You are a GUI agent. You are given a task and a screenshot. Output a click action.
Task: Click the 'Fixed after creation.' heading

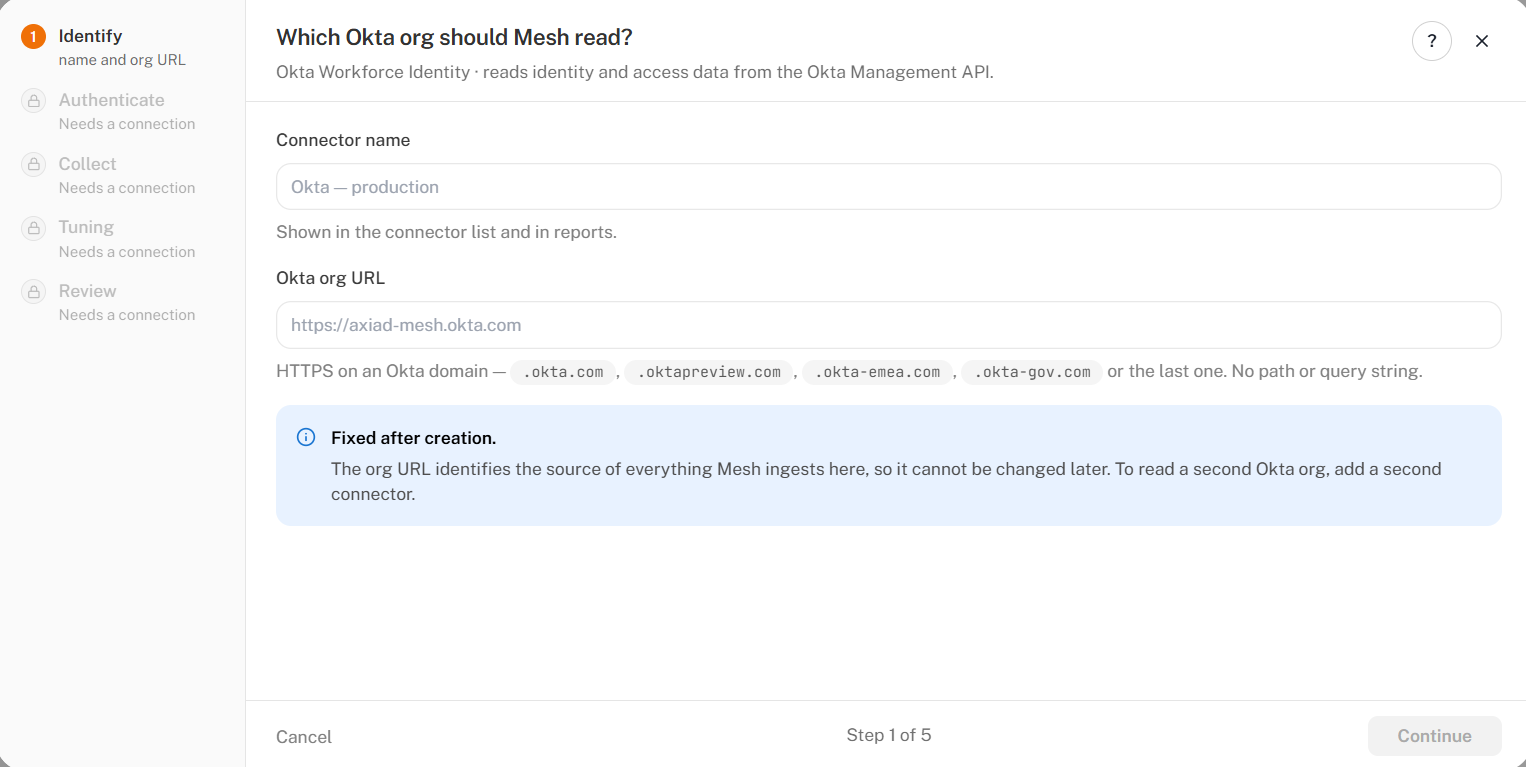(413, 438)
